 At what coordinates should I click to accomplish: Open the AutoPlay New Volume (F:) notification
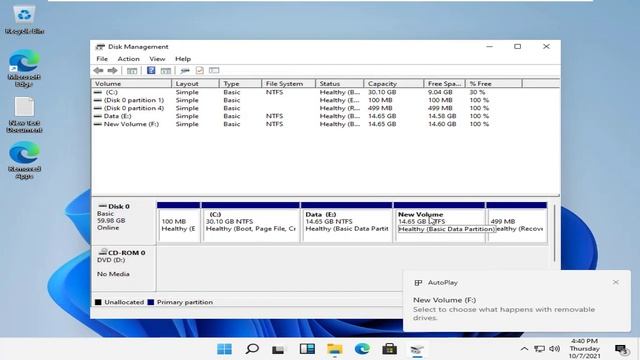click(516, 301)
